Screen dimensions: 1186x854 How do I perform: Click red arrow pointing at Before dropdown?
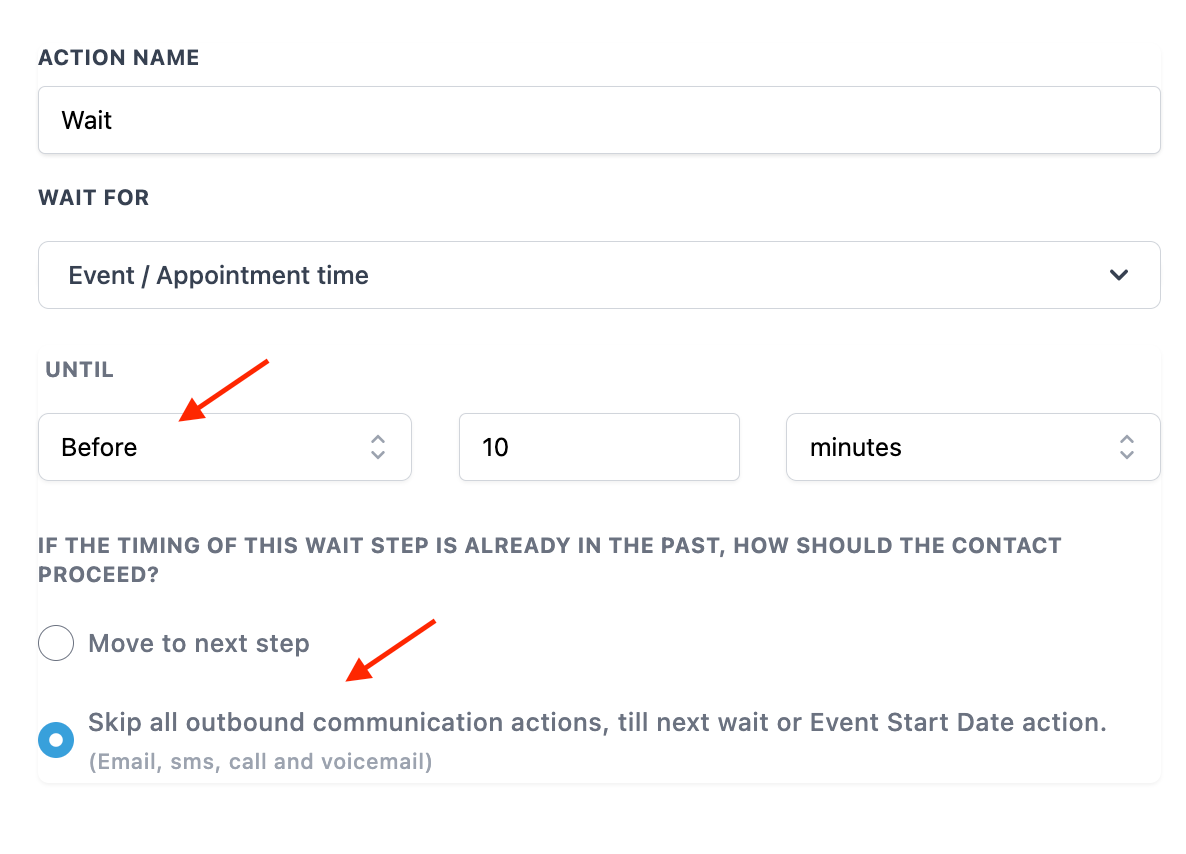(x=227, y=388)
